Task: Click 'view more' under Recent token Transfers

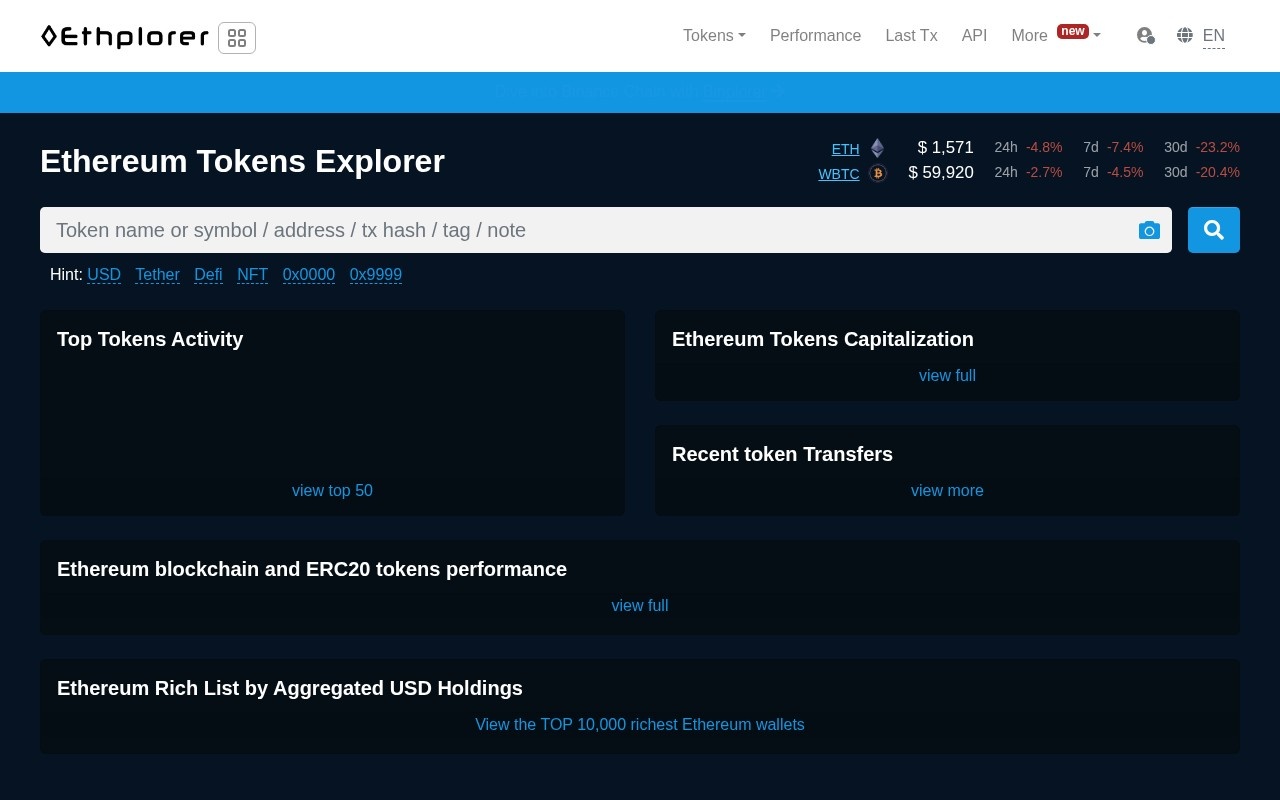Action: pos(947,491)
